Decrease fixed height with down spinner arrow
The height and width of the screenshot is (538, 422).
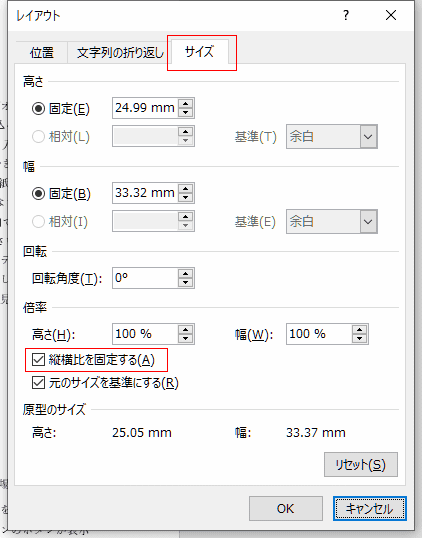click(186, 113)
